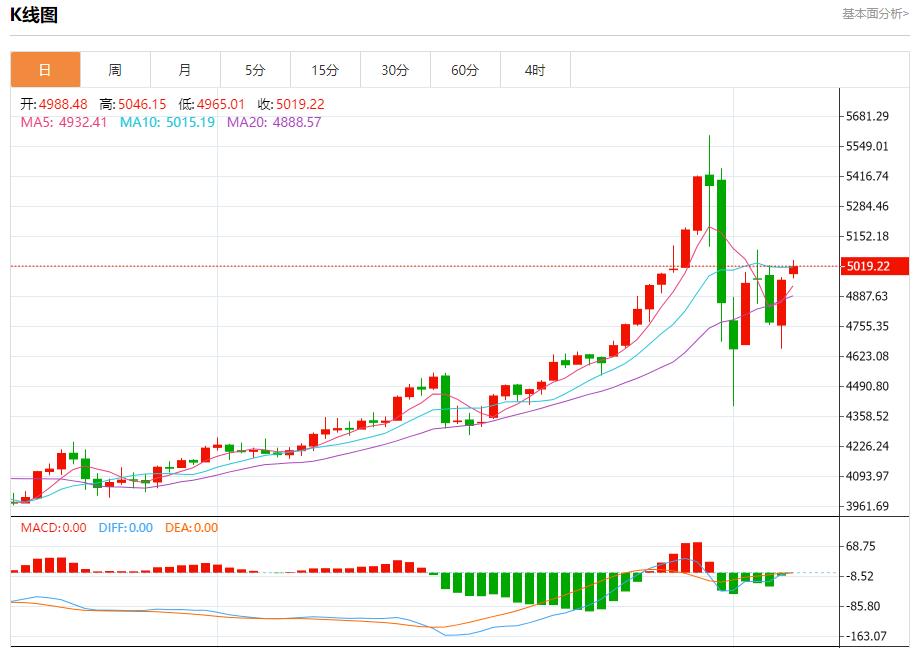This screenshot has width=914, height=648.
Task: Open the 基本面分析 link
Action: [x=875, y=14]
